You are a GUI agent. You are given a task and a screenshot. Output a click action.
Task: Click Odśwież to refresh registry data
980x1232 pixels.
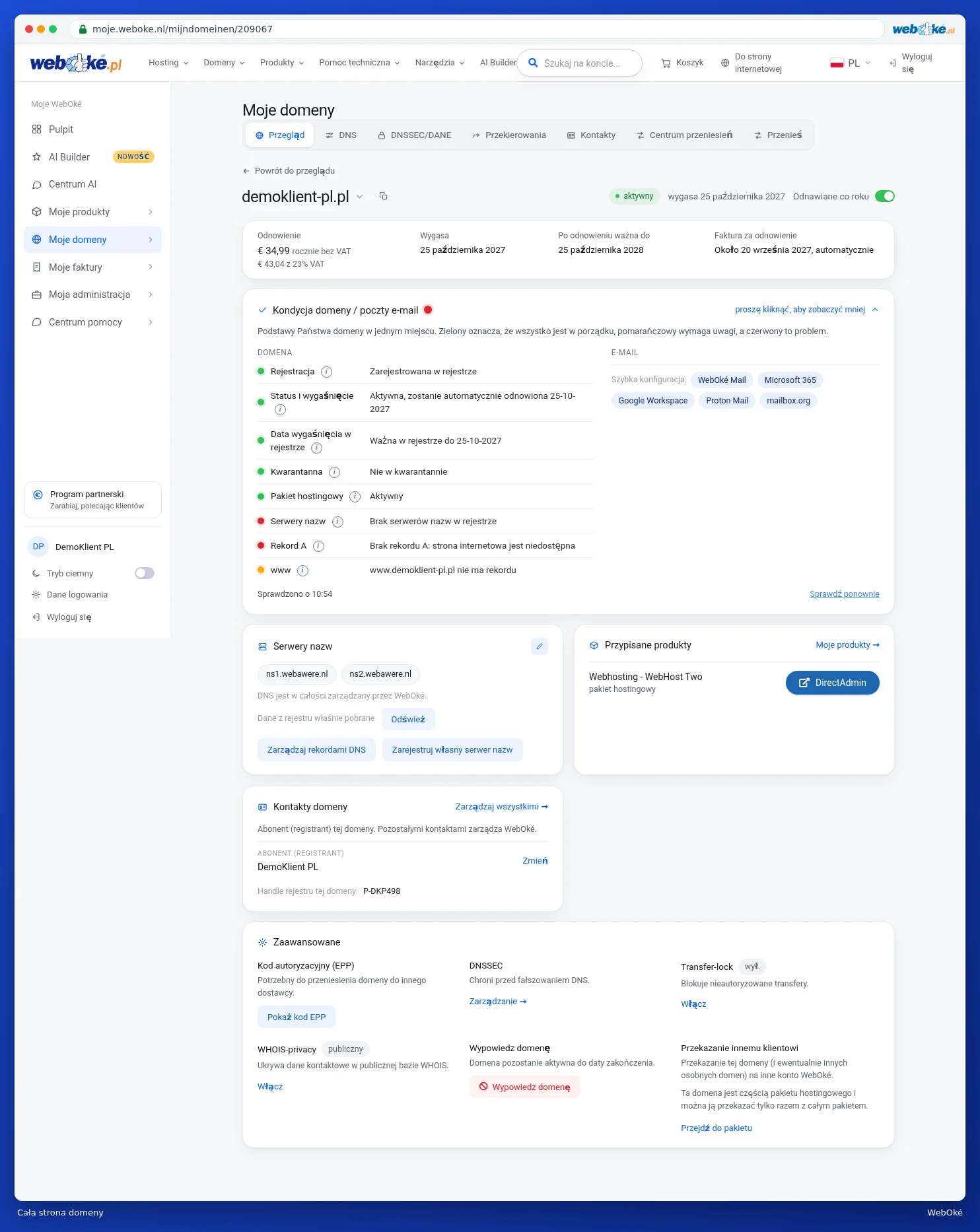tap(408, 720)
